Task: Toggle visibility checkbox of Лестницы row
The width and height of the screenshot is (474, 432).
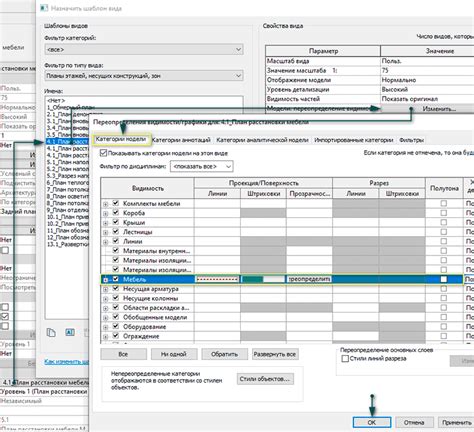Action: (116, 231)
